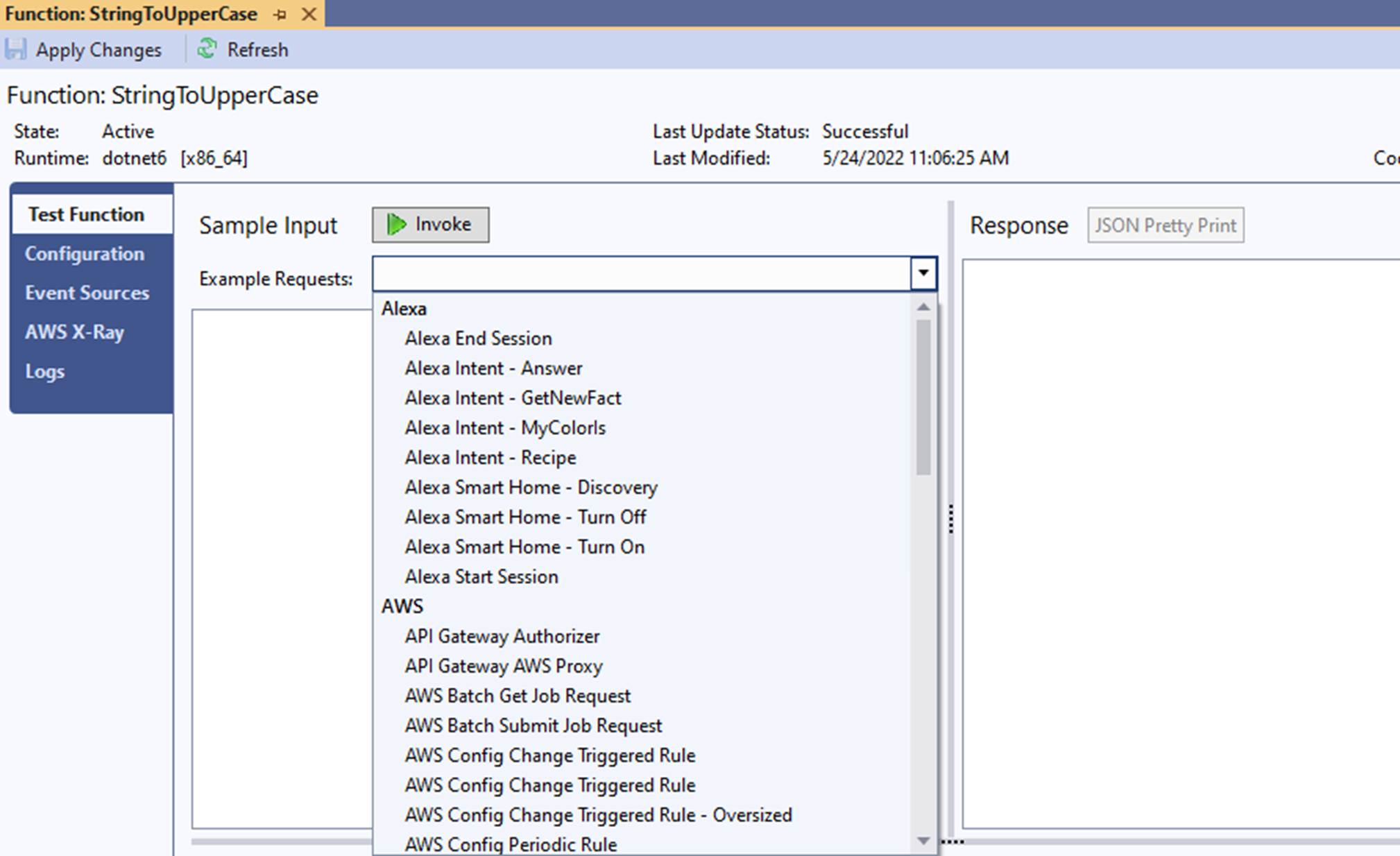Select API Gateway AWS Proxy
Viewport: 1400px width, 856px height.
click(504, 666)
